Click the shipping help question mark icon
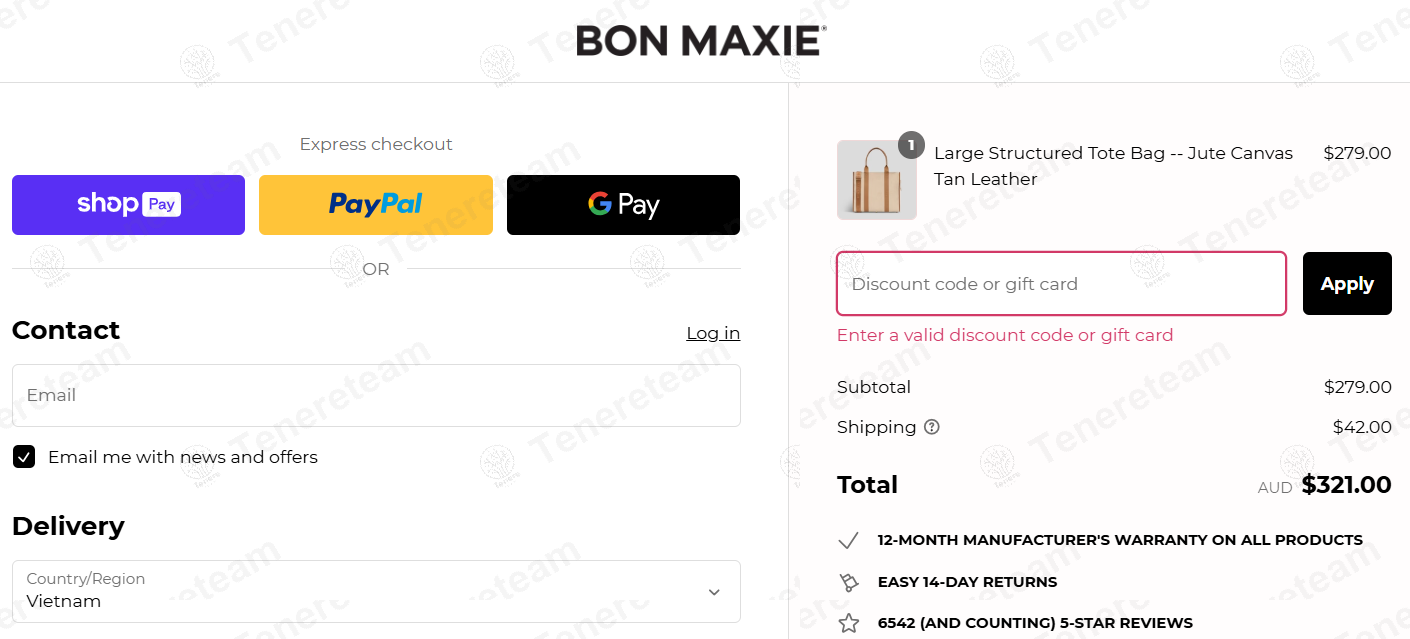The width and height of the screenshot is (1410, 639). coord(932,427)
